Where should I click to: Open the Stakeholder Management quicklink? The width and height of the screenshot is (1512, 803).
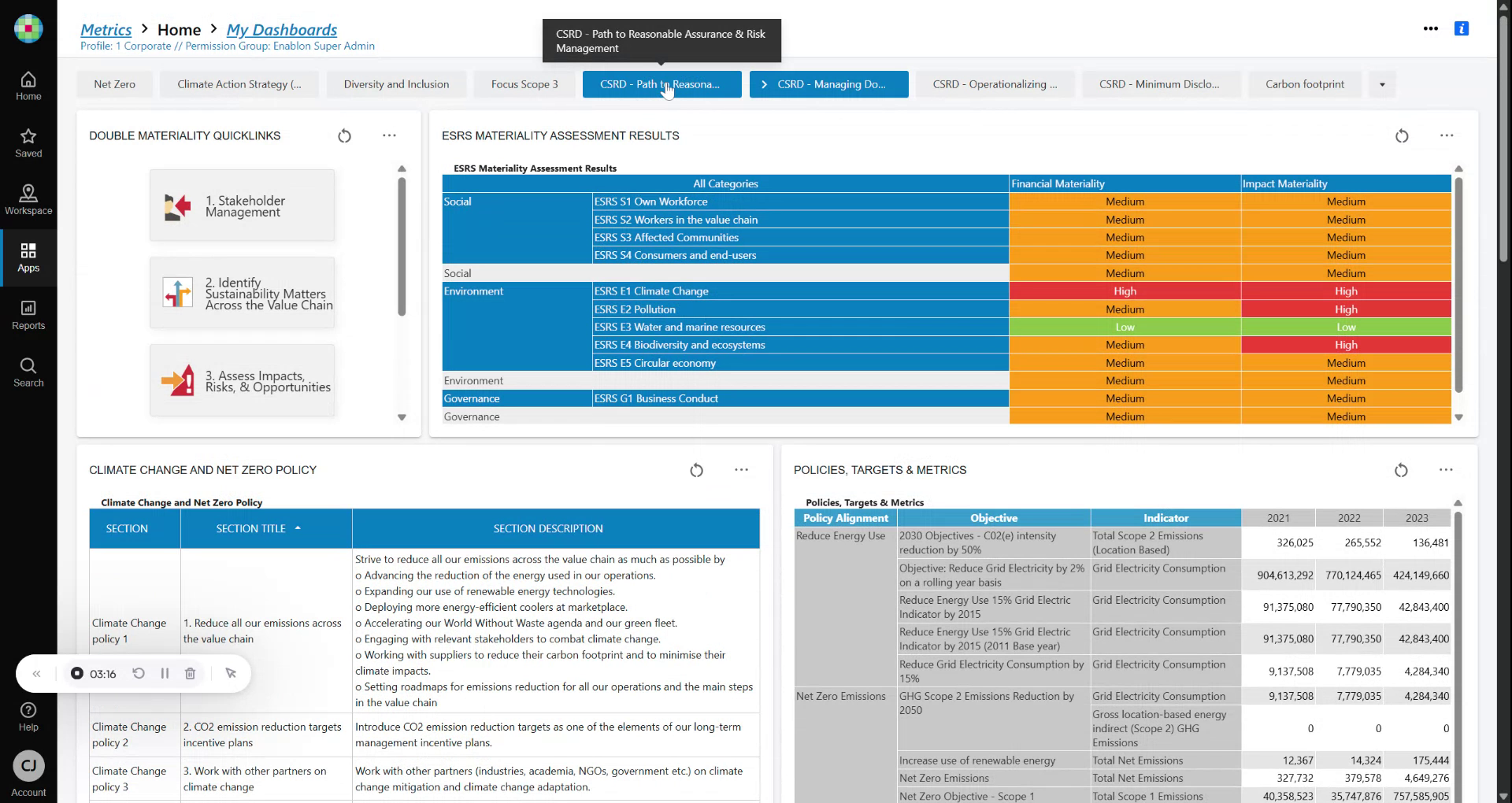tap(242, 206)
